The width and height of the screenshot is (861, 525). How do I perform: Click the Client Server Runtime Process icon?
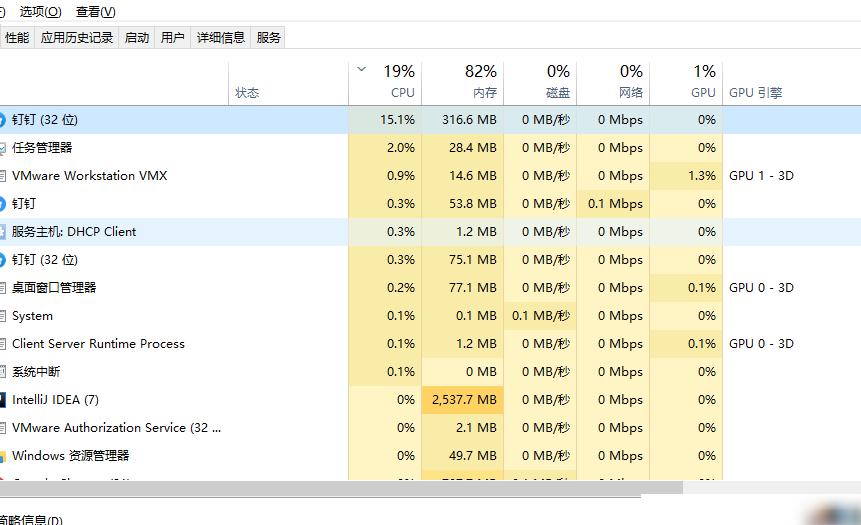[x=2, y=344]
